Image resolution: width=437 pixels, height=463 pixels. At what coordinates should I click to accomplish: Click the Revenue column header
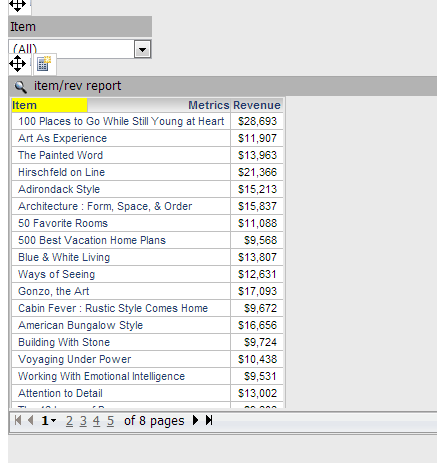(257, 105)
